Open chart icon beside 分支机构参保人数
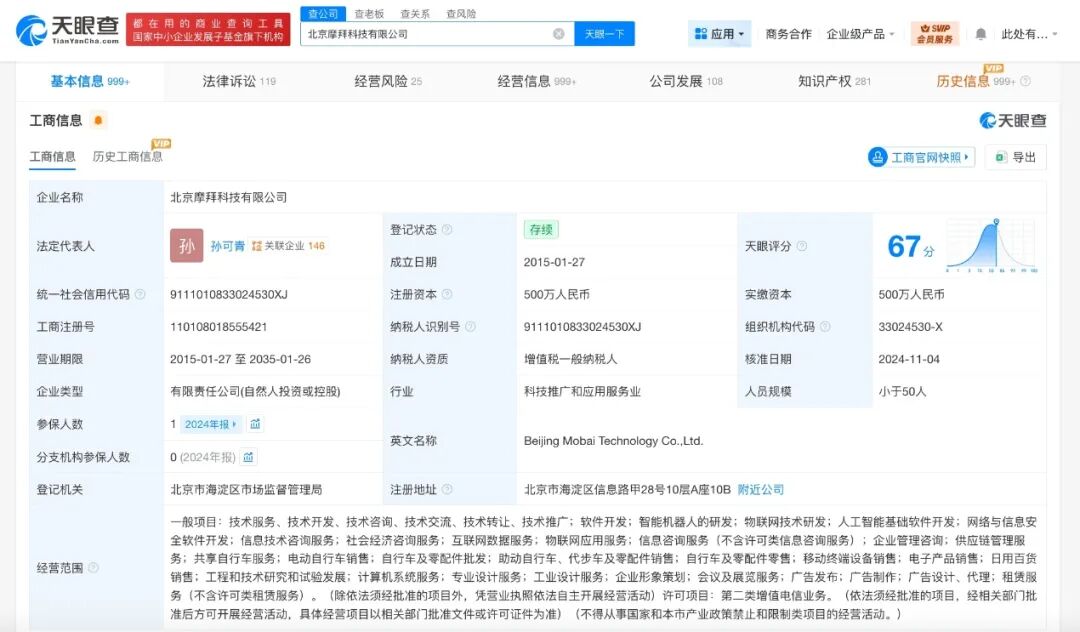The height and width of the screenshot is (632, 1080). 248,457
